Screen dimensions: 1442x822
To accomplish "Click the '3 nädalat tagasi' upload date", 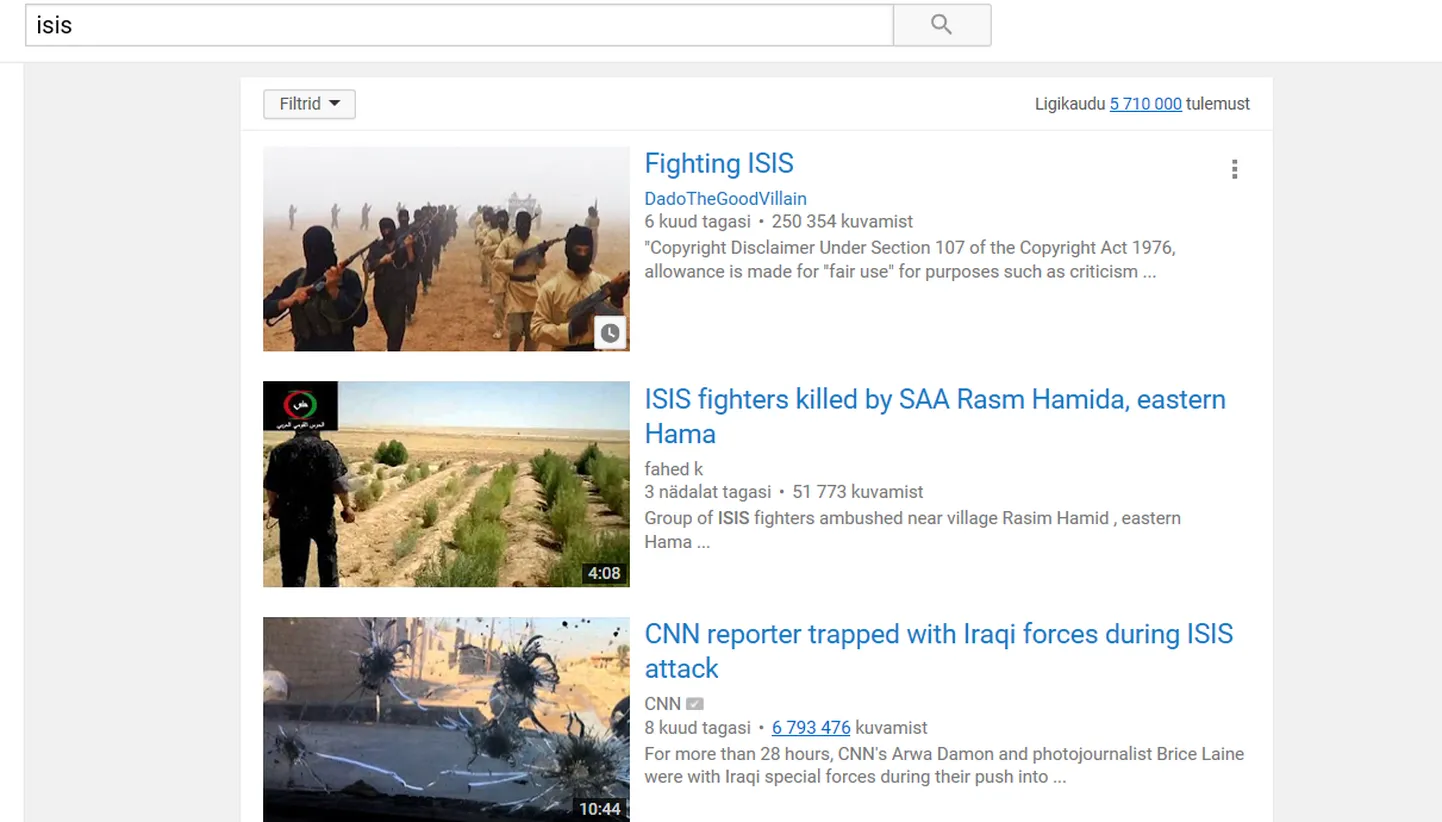I will coord(708,492).
